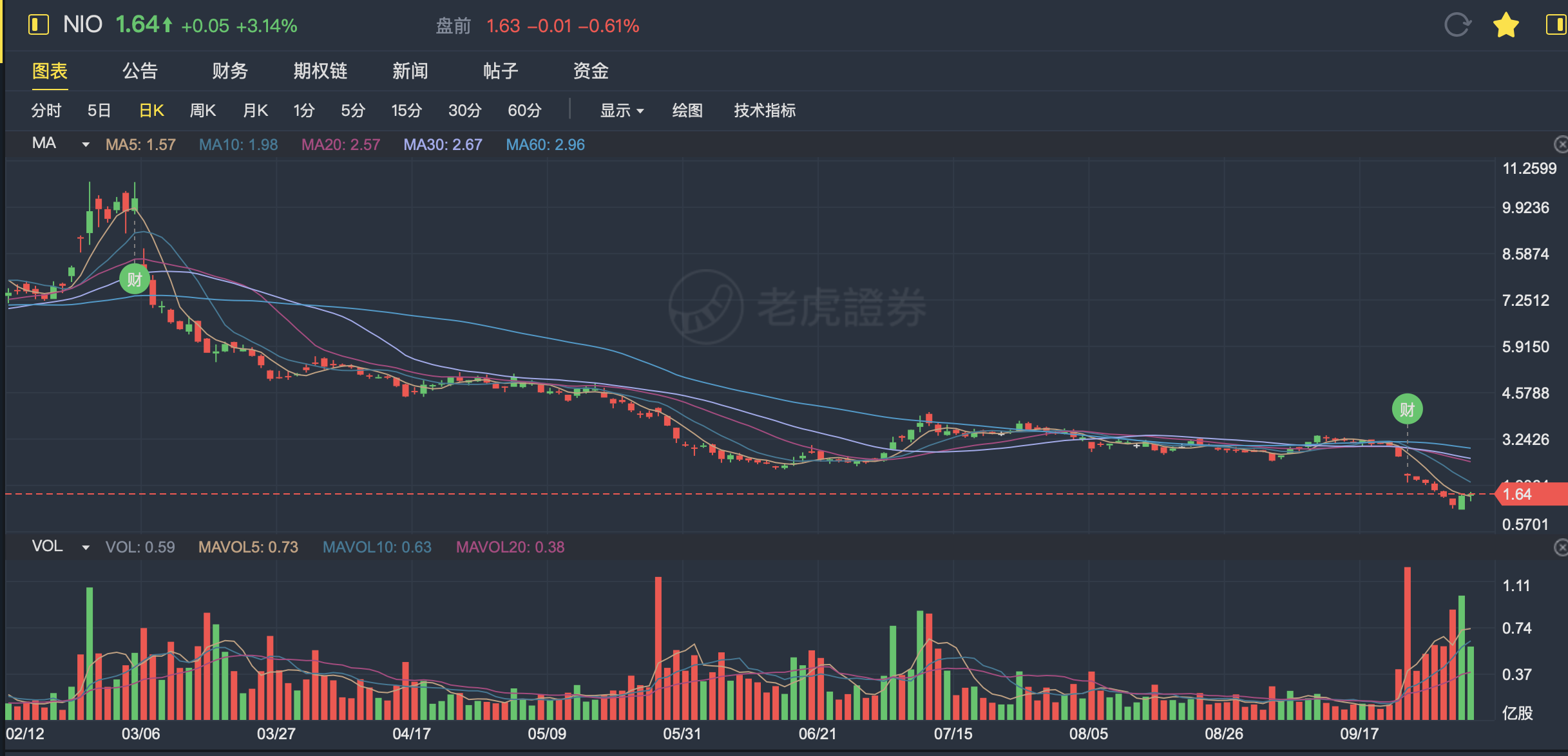Open 技术指标 technical indicators
This screenshot has height=756, width=1568.
tap(765, 111)
